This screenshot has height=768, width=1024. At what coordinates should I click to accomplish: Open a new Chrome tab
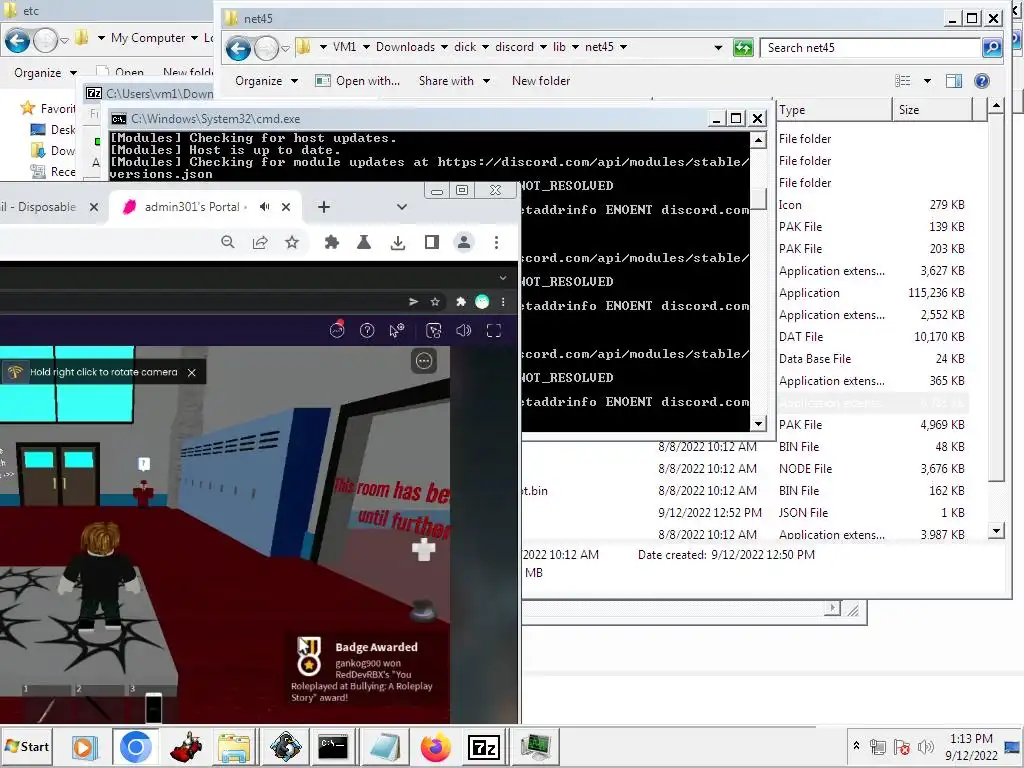pos(324,207)
